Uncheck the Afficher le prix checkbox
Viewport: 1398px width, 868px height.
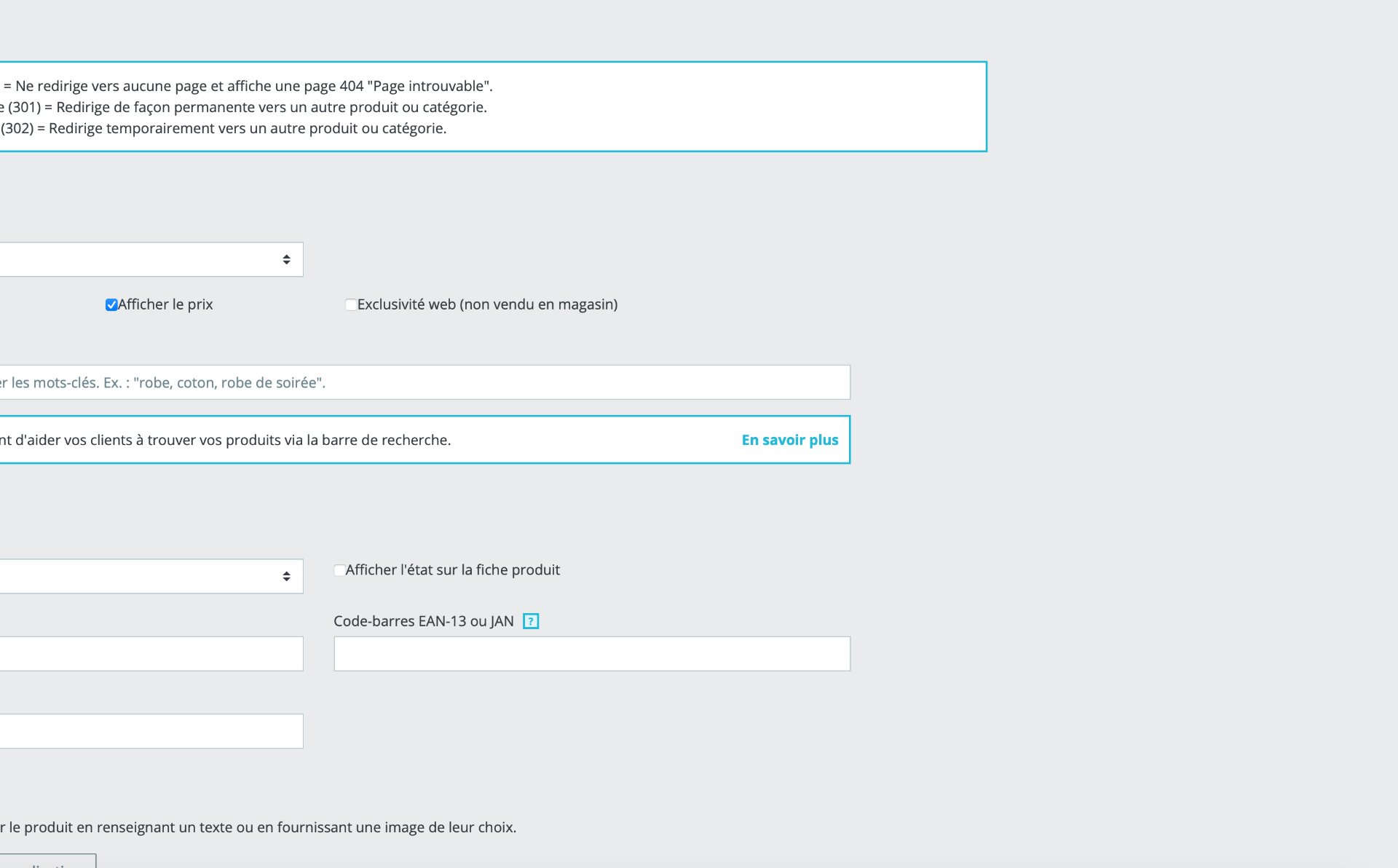click(x=111, y=305)
